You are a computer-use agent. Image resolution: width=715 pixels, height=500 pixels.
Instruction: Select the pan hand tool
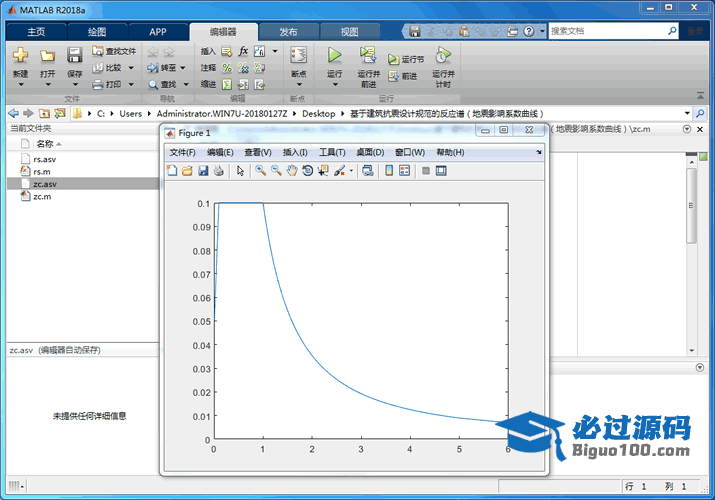pyautogui.click(x=292, y=171)
